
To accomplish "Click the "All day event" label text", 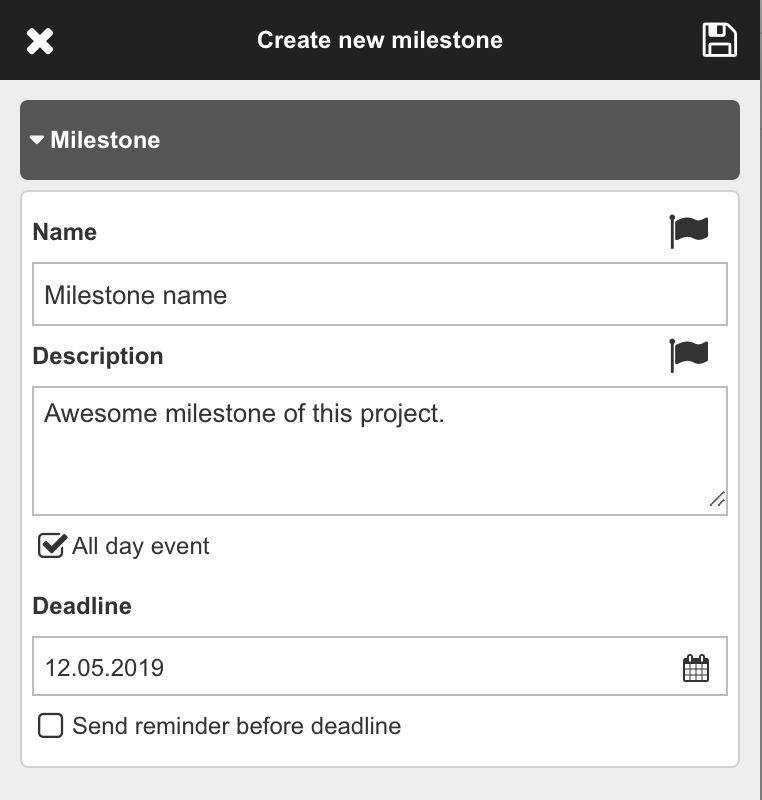I will click(x=141, y=546).
